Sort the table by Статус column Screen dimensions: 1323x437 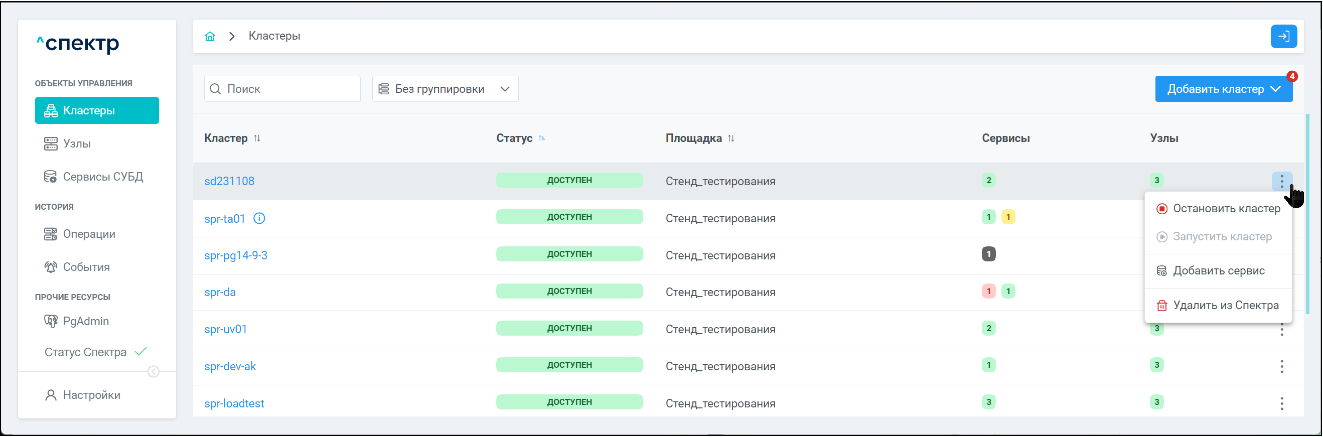543,138
